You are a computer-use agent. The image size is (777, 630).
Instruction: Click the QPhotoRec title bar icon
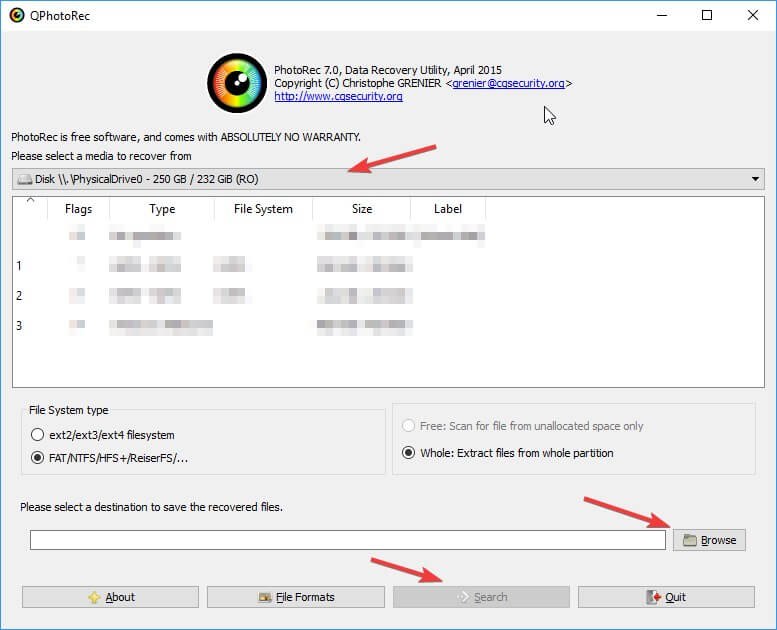tap(17, 15)
